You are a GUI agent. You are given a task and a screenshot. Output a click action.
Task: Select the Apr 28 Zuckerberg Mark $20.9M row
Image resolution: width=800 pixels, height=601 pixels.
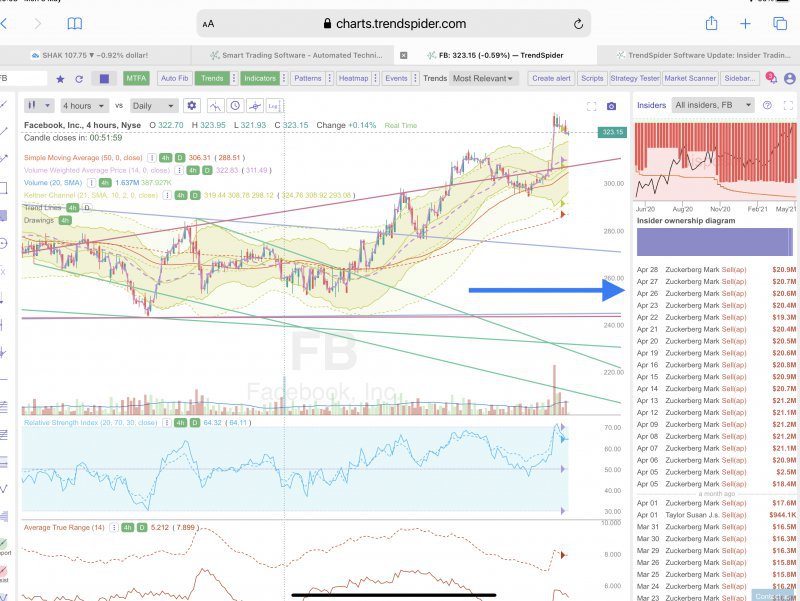716,269
